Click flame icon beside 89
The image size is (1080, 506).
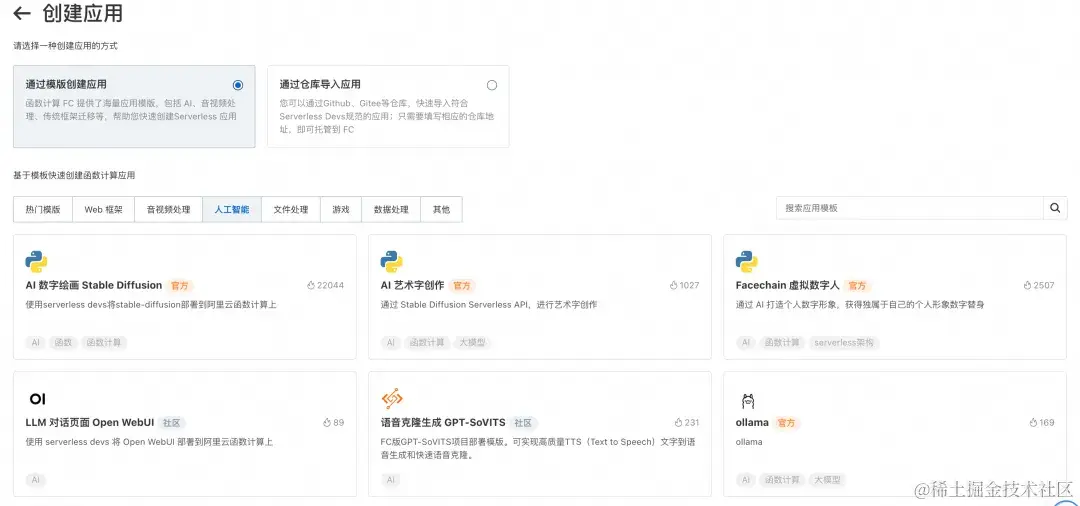click(326, 423)
